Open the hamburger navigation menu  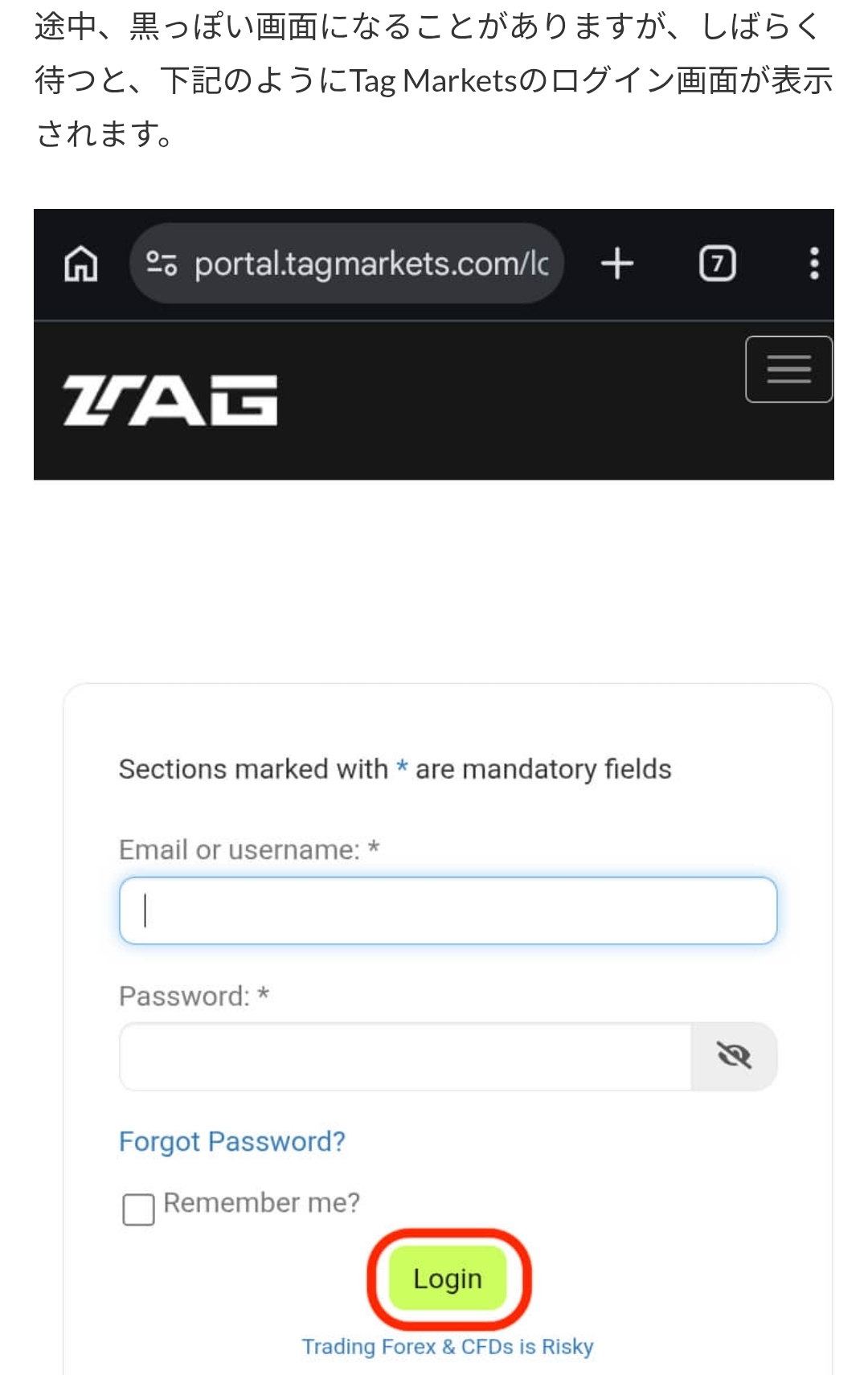pyautogui.click(x=788, y=369)
